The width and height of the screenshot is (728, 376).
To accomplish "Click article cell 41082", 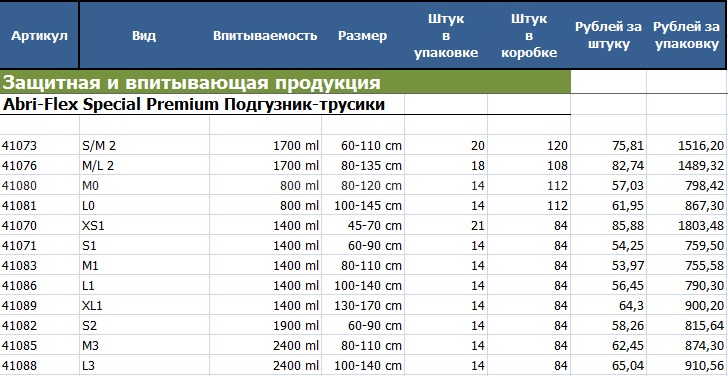I will pyautogui.click(x=39, y=325).
